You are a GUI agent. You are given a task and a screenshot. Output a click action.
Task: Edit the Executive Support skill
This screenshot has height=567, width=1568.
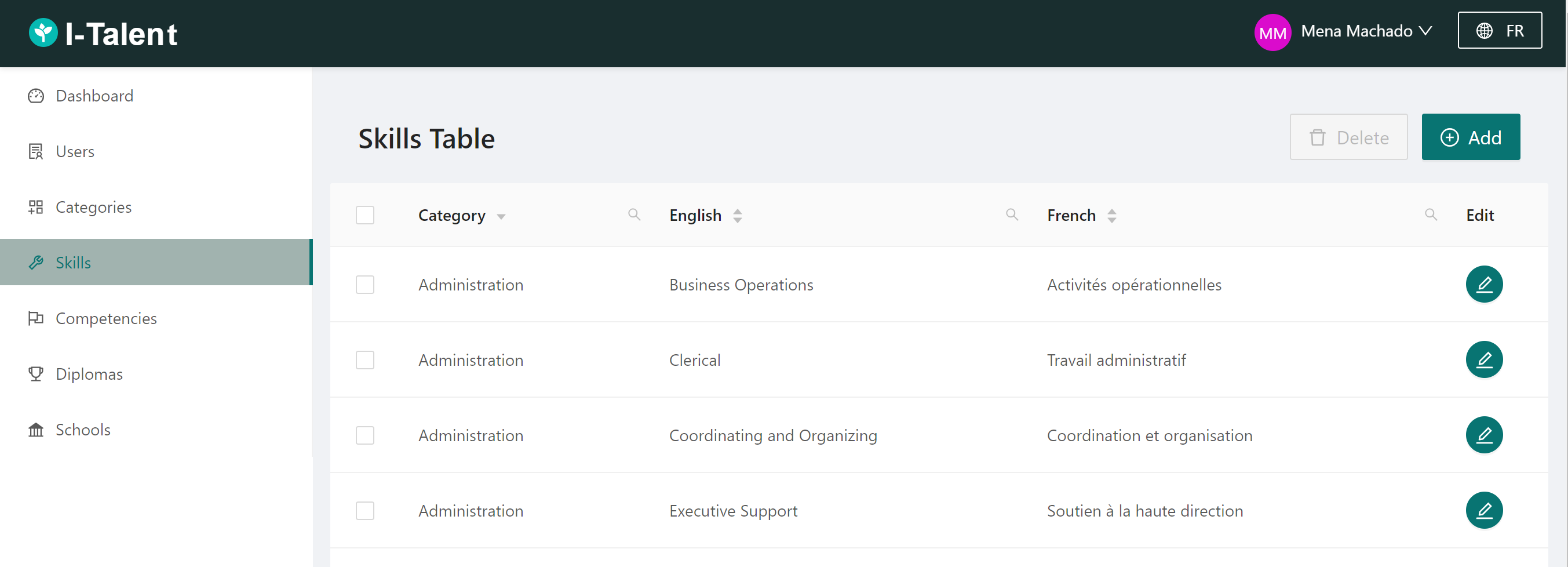1483,510
